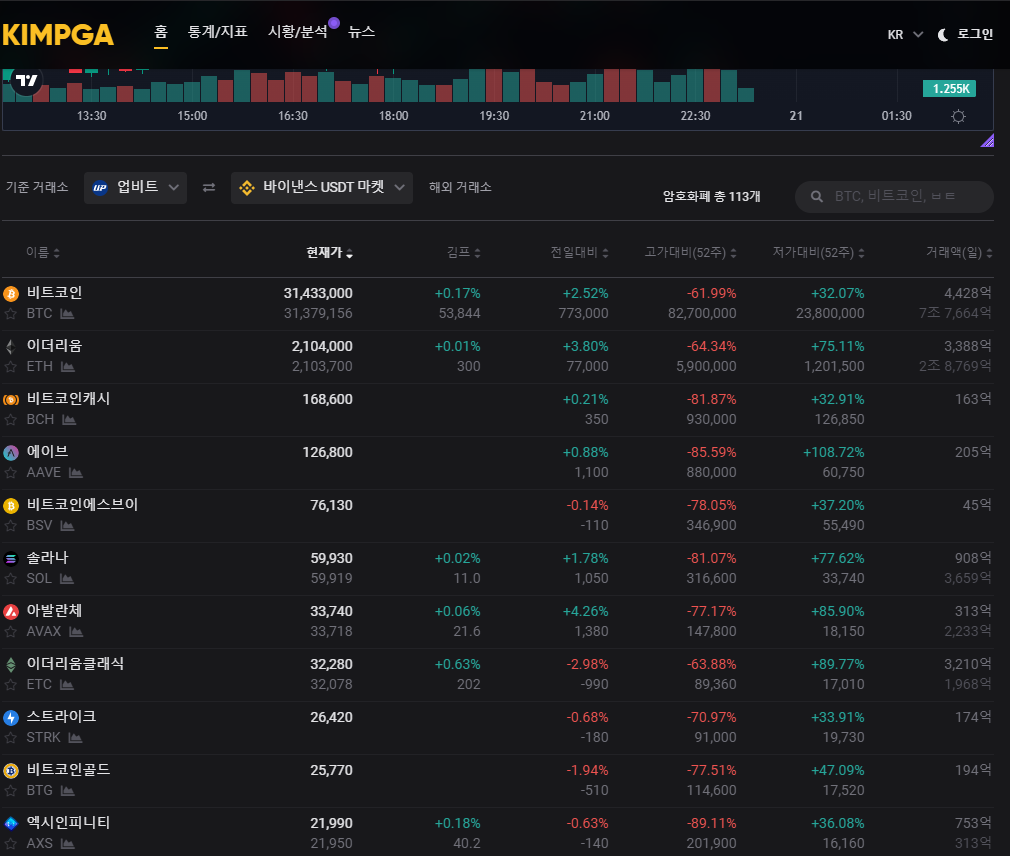Open KR language dropdown
This screenshot has width=1010, height=856.
(x=905, y=35)
